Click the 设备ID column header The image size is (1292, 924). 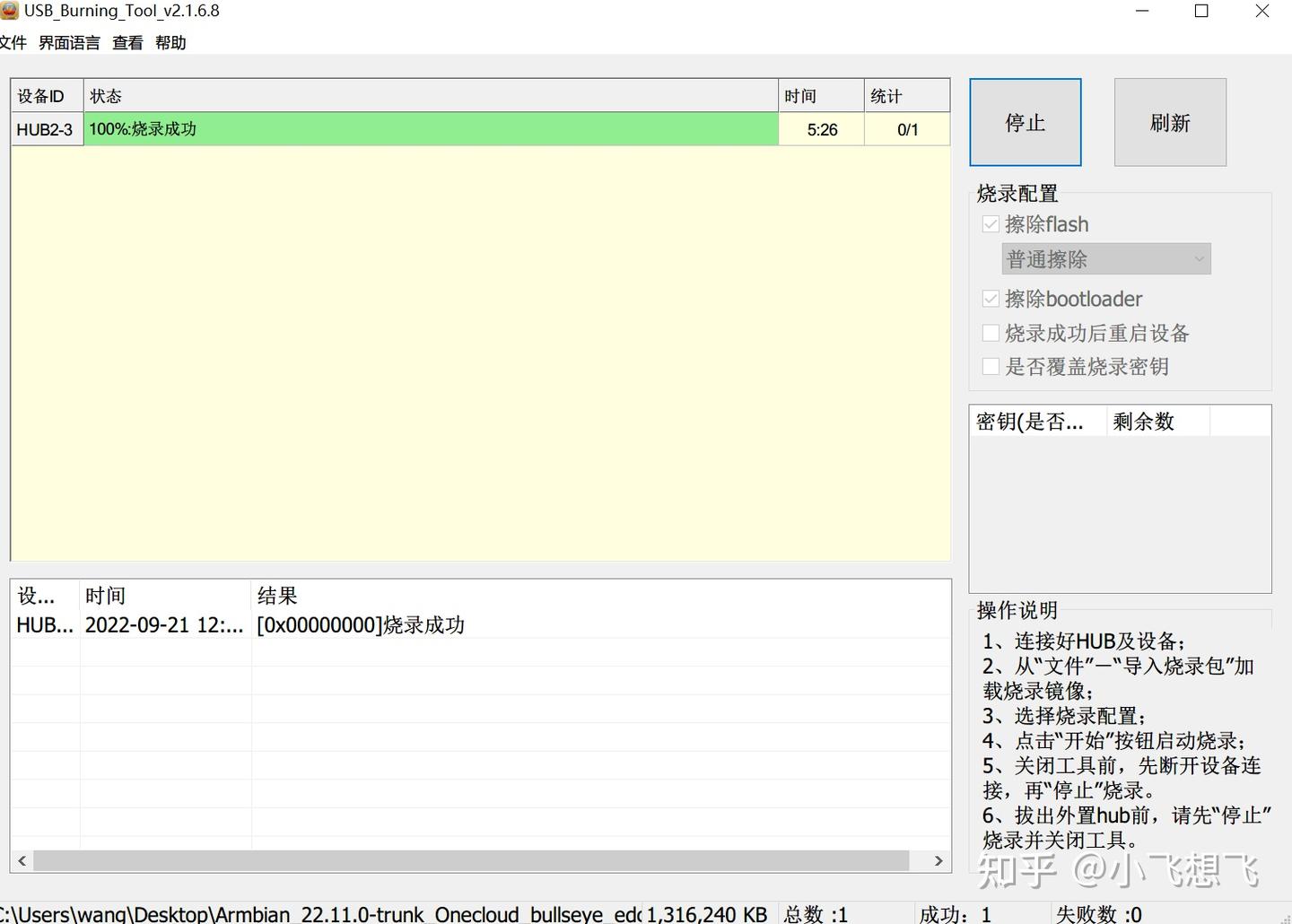pos(41,95)
